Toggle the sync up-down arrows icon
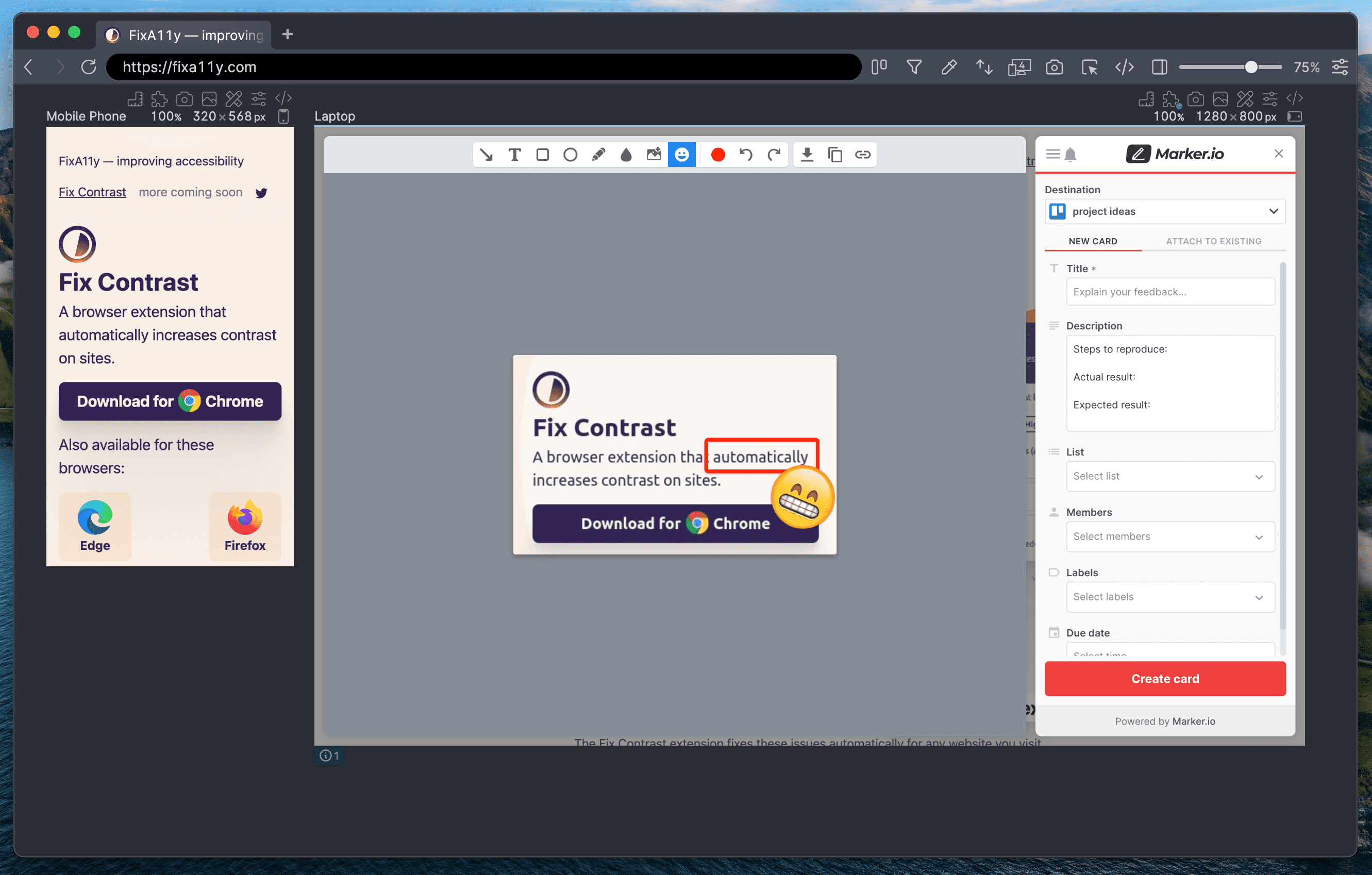1372x875 pixels. tap(984, 67)
